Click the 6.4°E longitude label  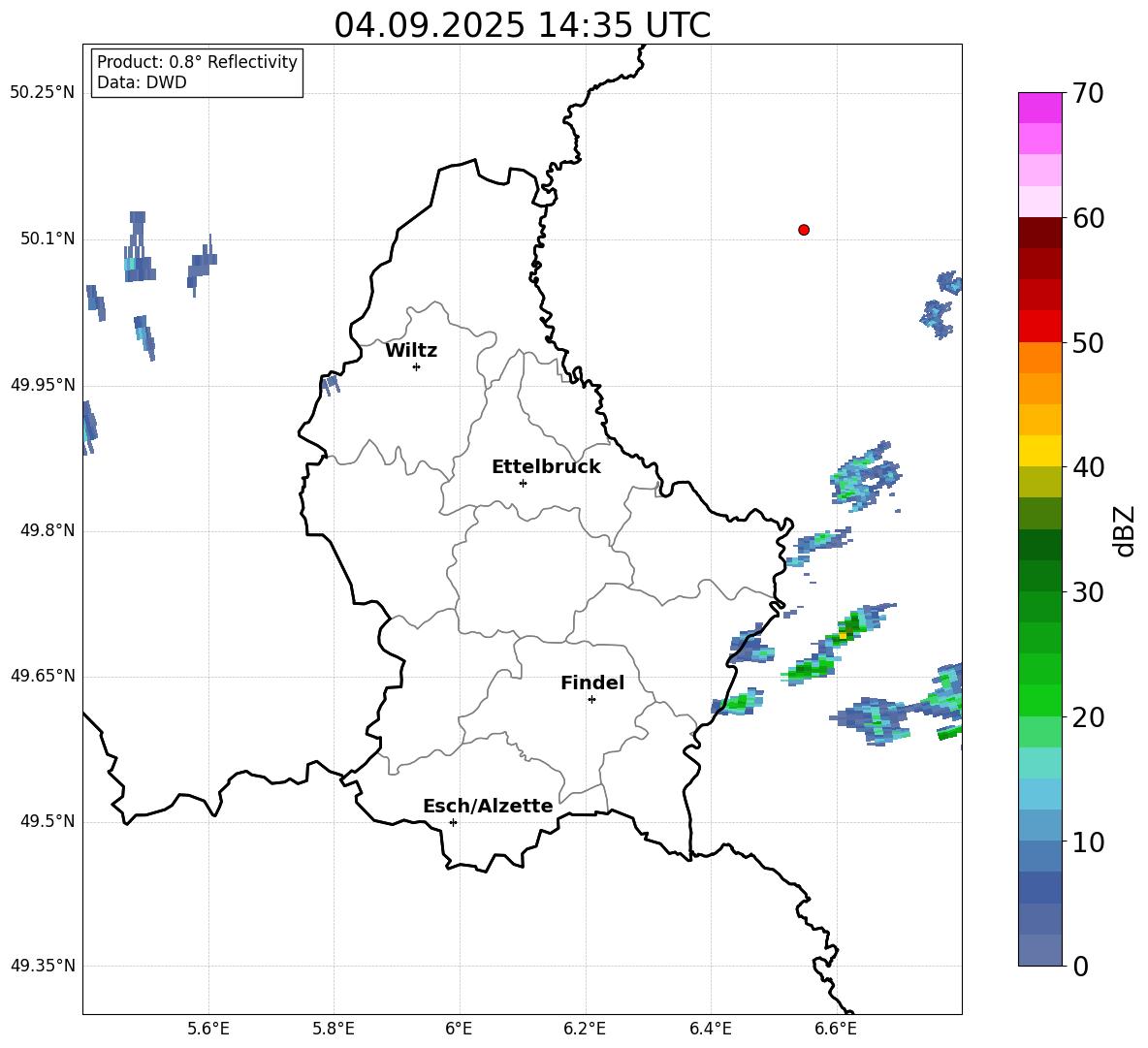[710, 1029]
